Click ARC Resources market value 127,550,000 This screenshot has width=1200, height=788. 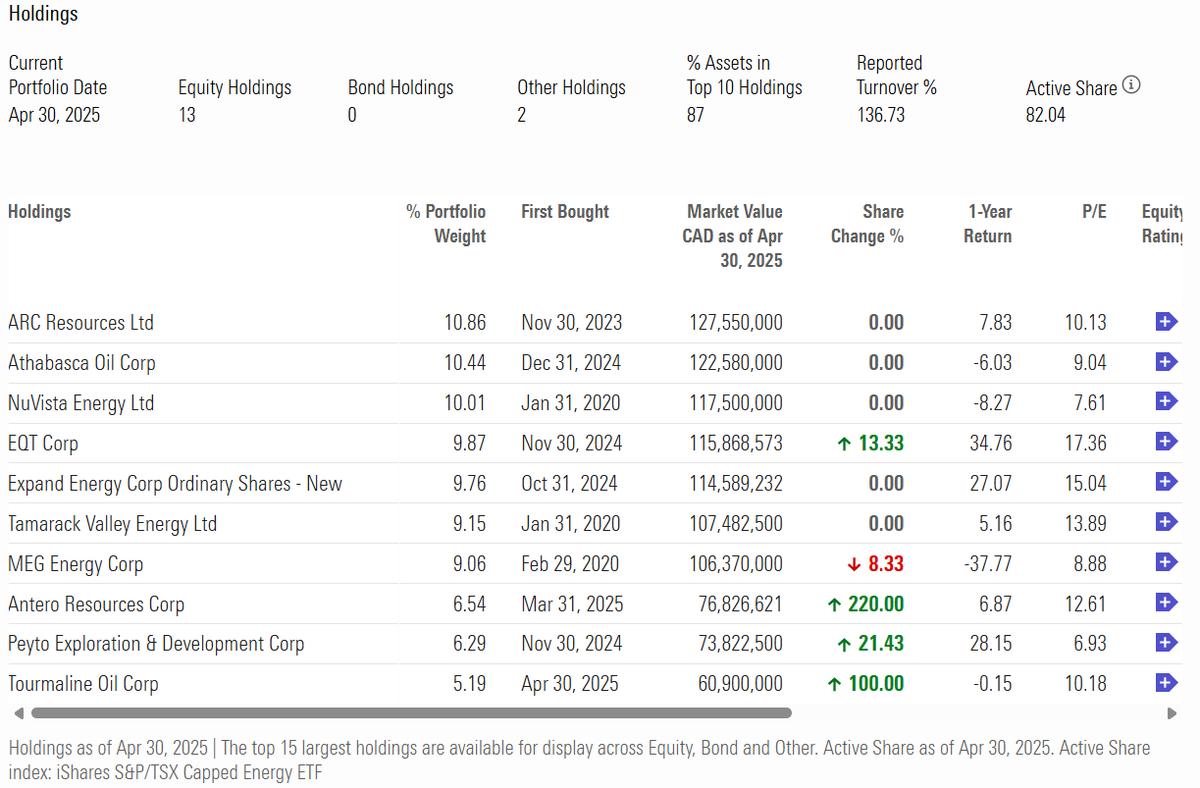736,323
